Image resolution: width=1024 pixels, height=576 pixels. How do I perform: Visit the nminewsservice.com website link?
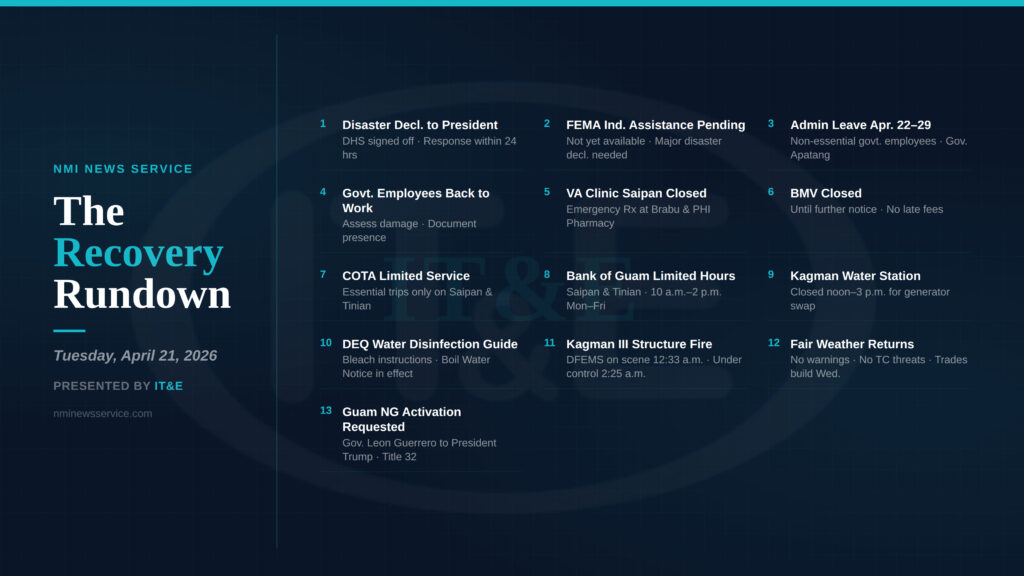point(103,413)
